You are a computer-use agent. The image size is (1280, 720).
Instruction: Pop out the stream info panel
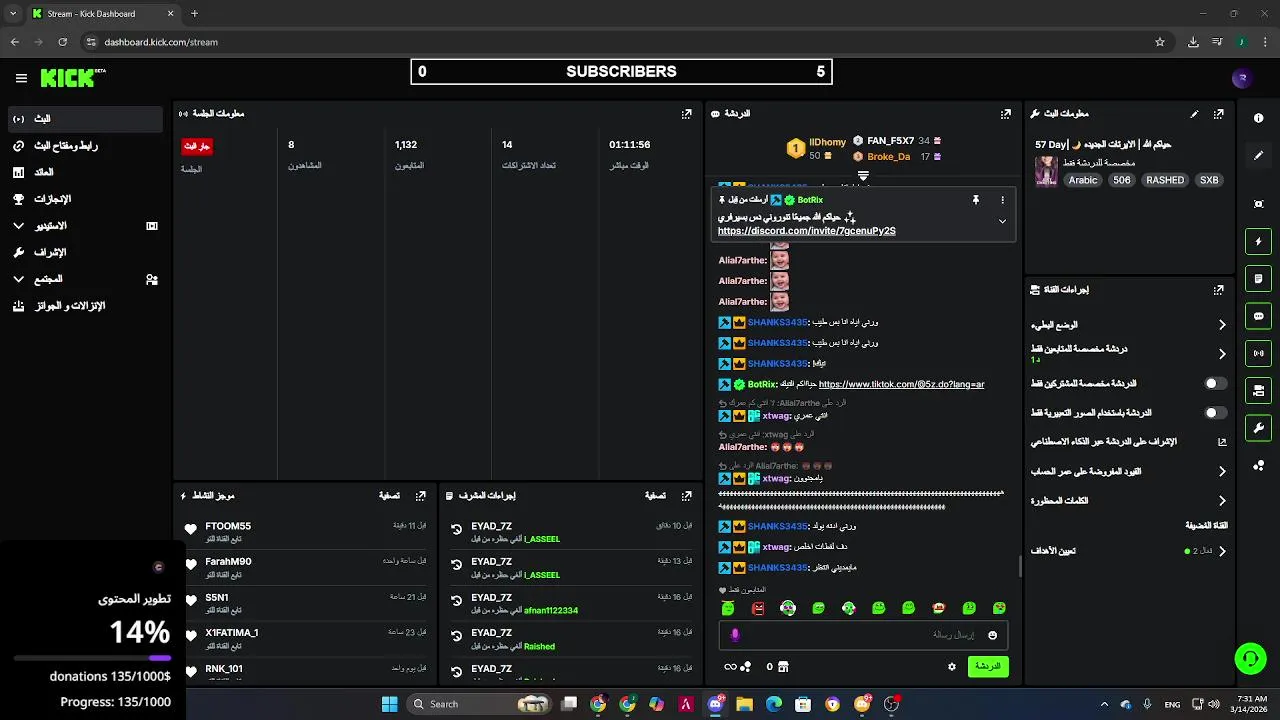pyautogui.click(x=1218, y=114)
